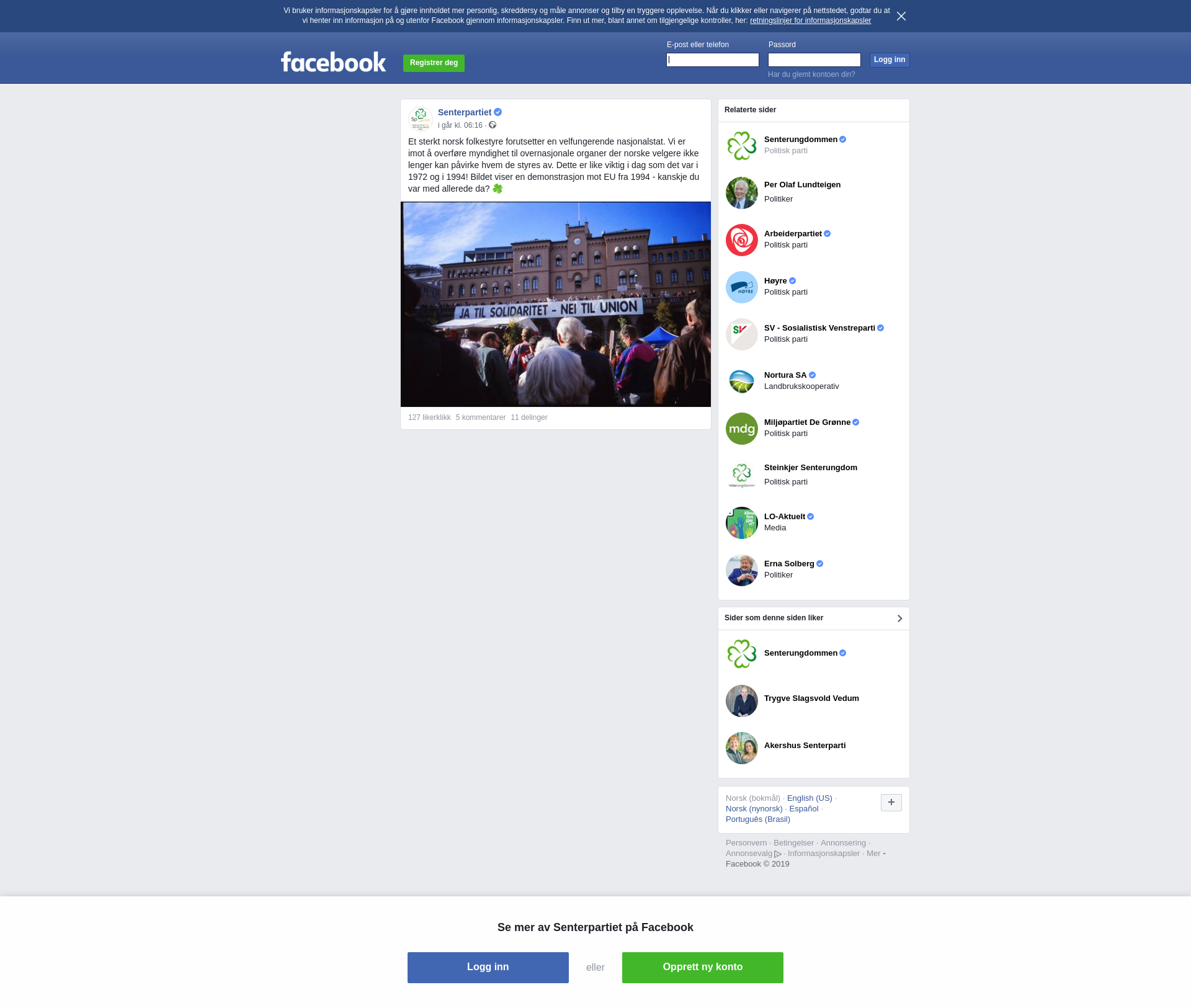This screenshot has width=1191, height=1008.
Task: Open the Har du glemt kontoen din link
Action: coord(811,74)
